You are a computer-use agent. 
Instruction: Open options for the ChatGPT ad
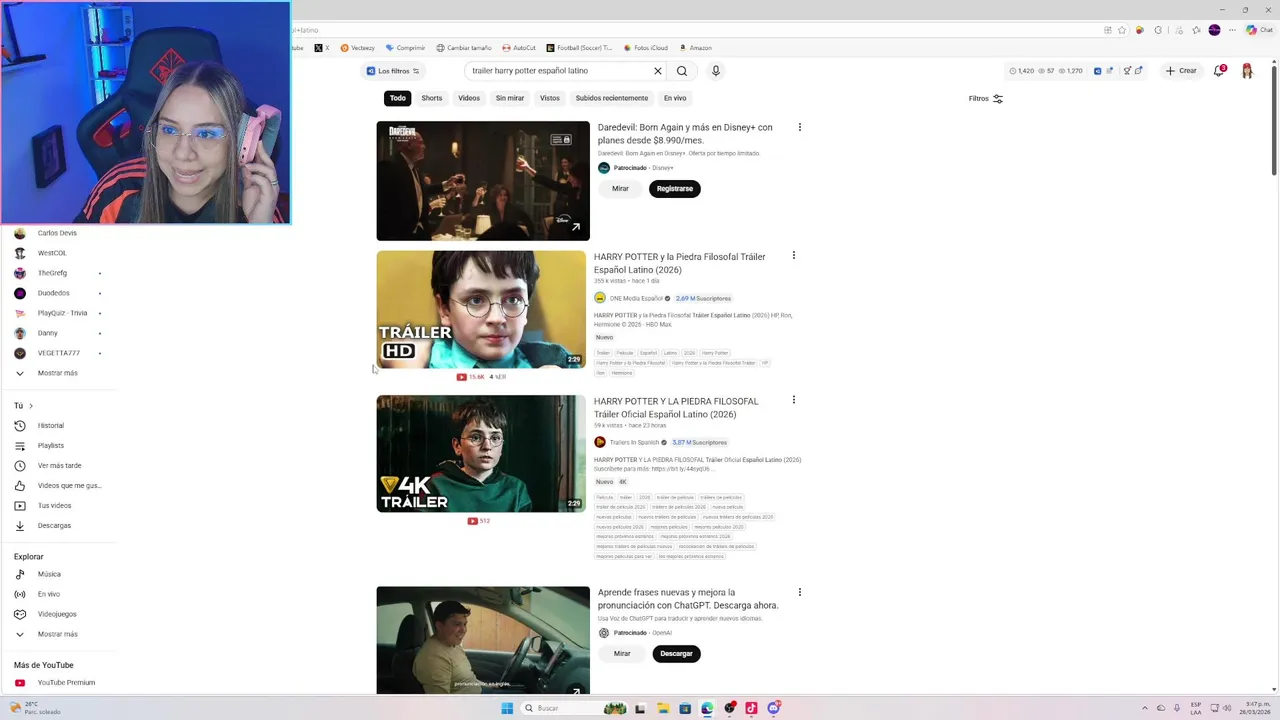click(799, 592)
